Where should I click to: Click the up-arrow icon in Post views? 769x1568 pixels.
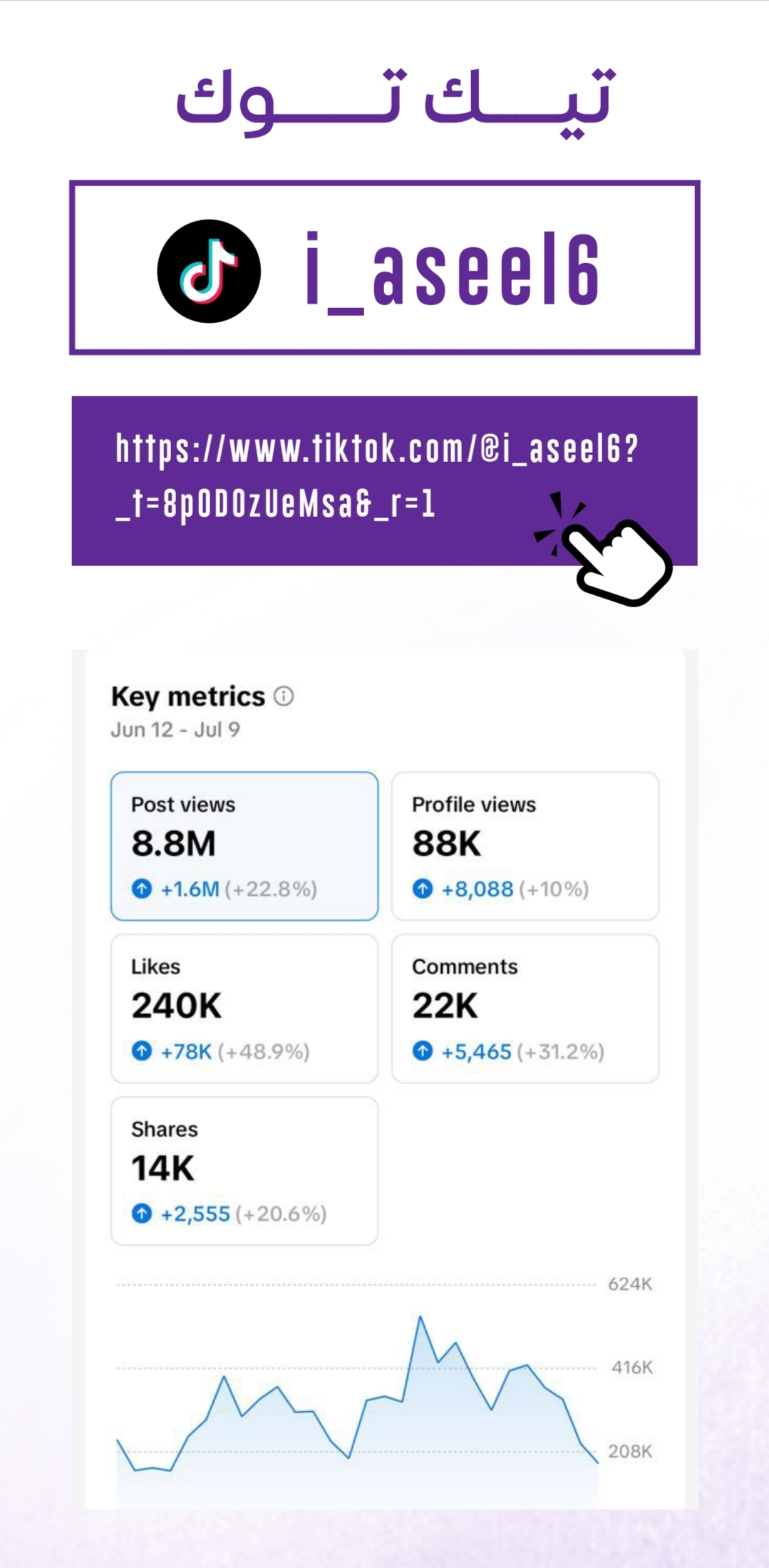[142, 889]
